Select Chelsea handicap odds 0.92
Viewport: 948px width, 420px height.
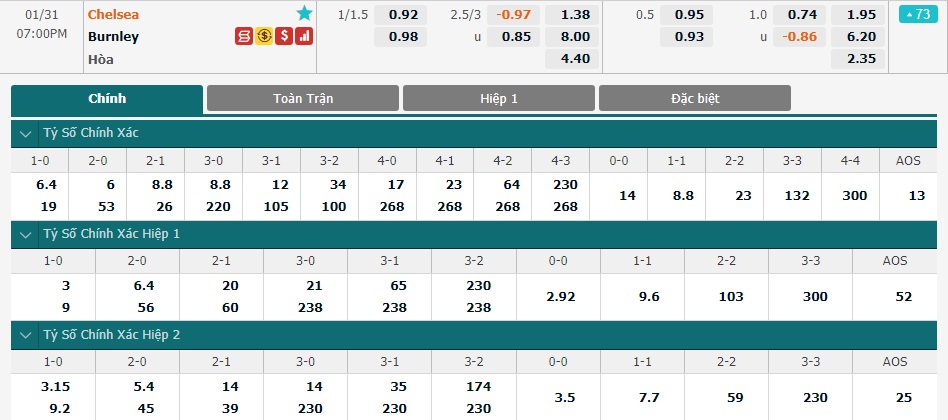400,15
